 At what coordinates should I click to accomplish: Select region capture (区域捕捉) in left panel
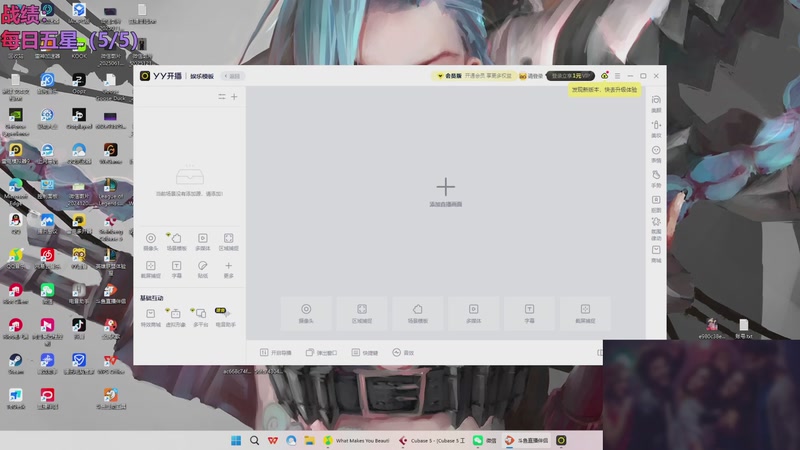[229, 242]
